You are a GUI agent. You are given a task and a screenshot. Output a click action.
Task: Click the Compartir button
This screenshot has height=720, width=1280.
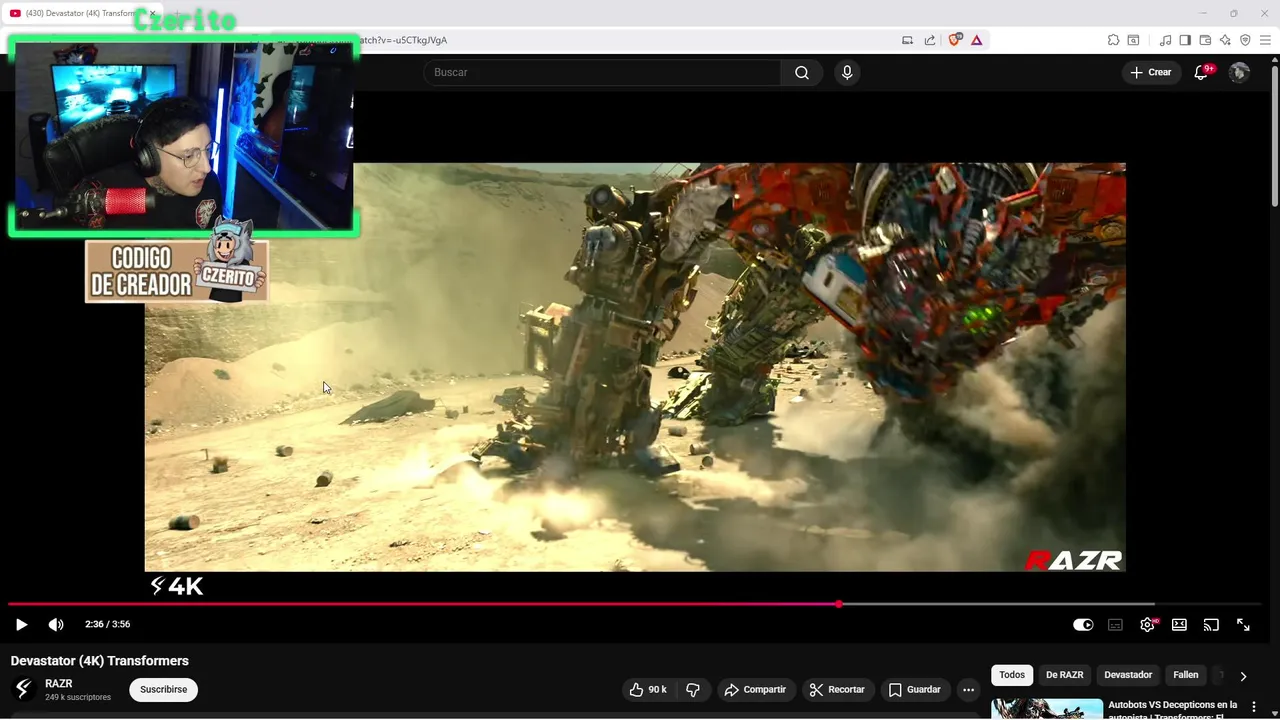point(755,689)
